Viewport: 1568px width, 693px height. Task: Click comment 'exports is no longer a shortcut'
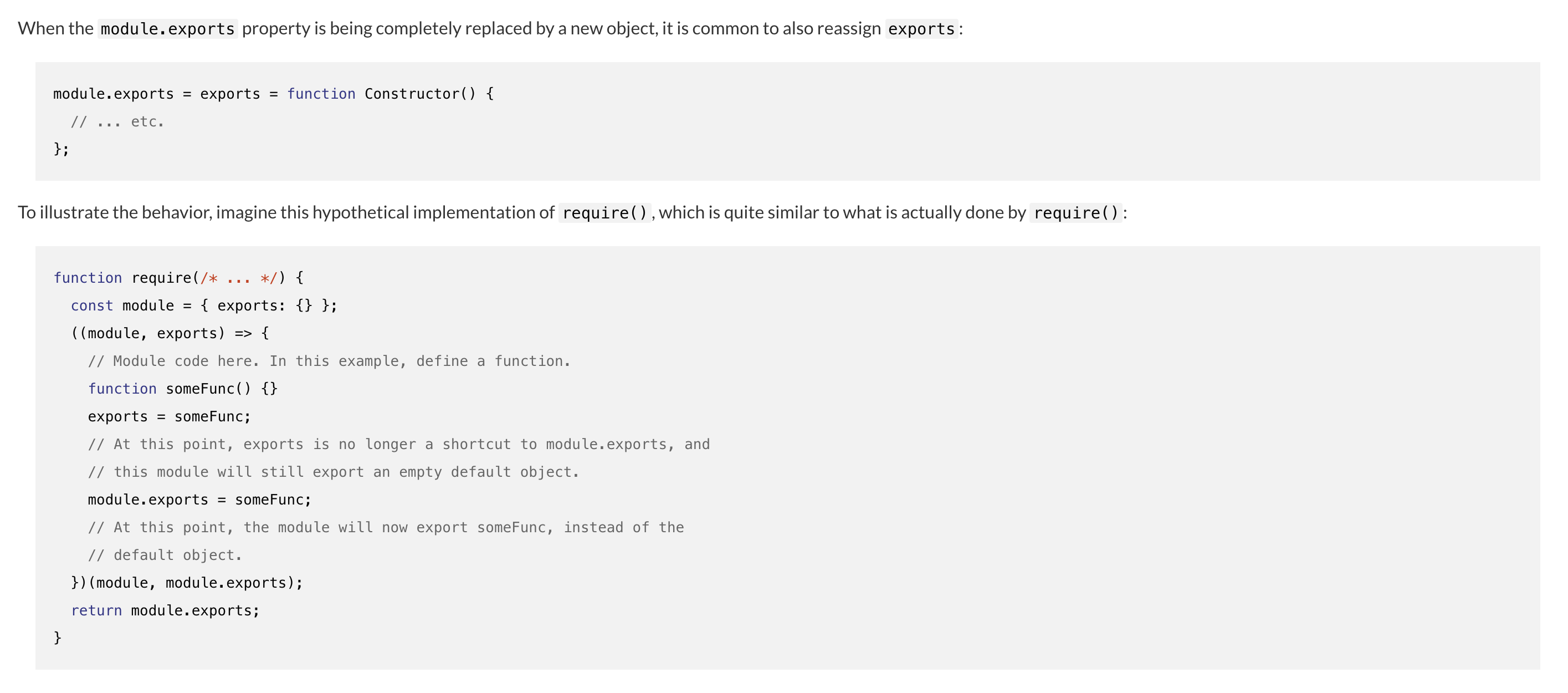click(x=399, y=445)
